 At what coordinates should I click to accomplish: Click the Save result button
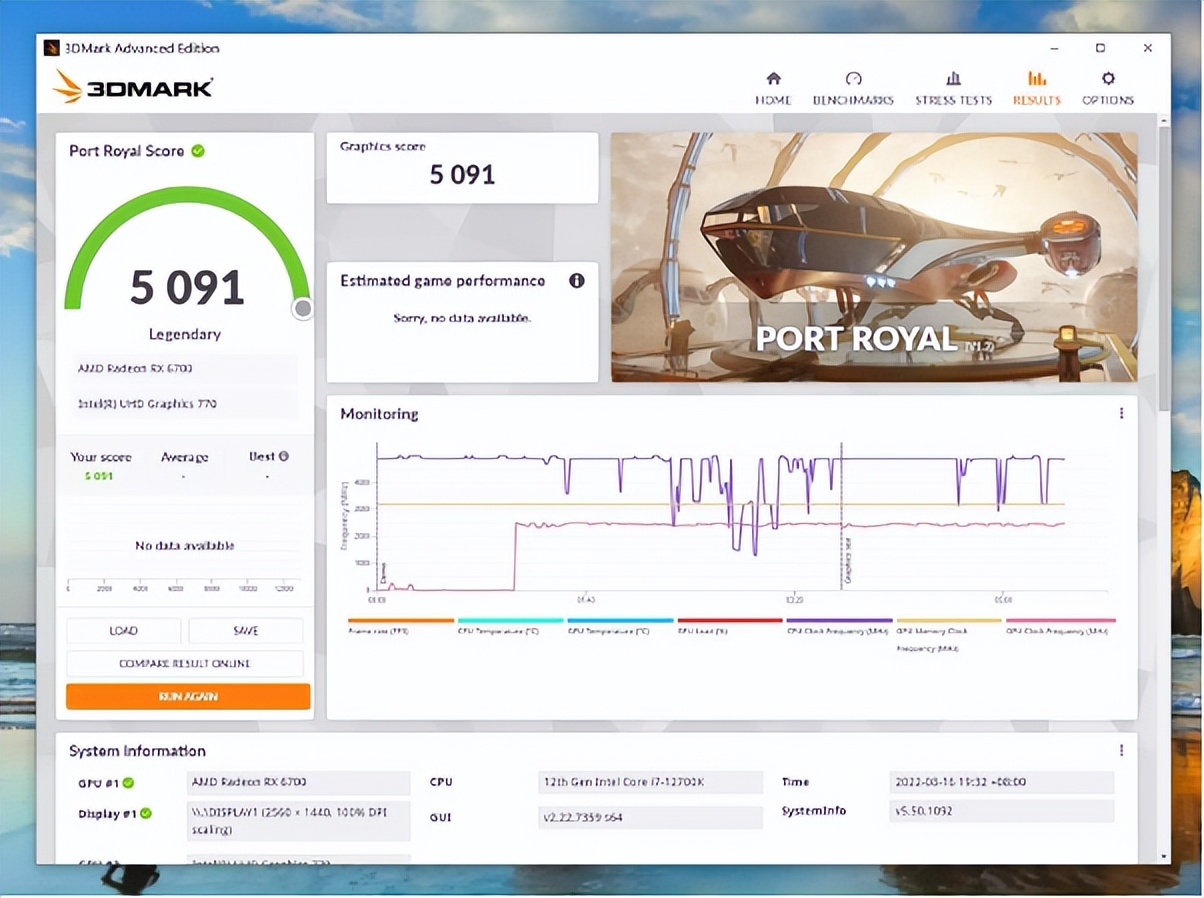[245, 631]
